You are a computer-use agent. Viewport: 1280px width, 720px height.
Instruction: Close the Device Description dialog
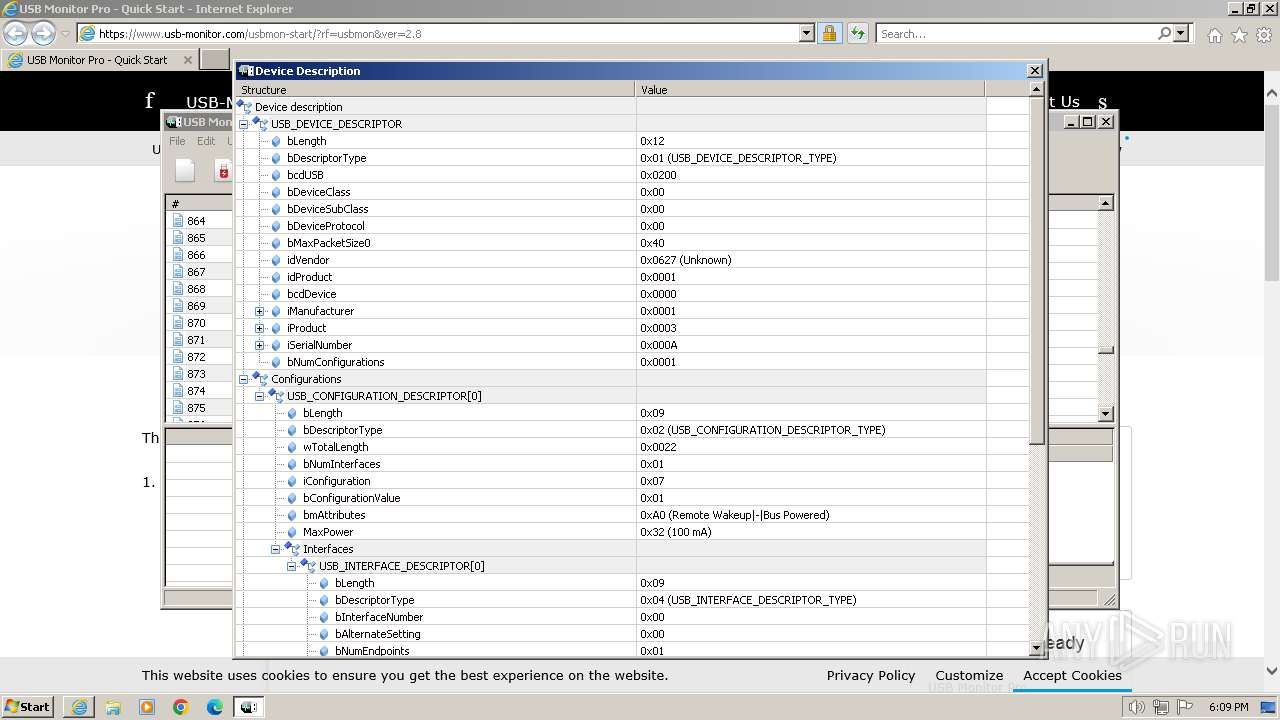[1035, 70]
